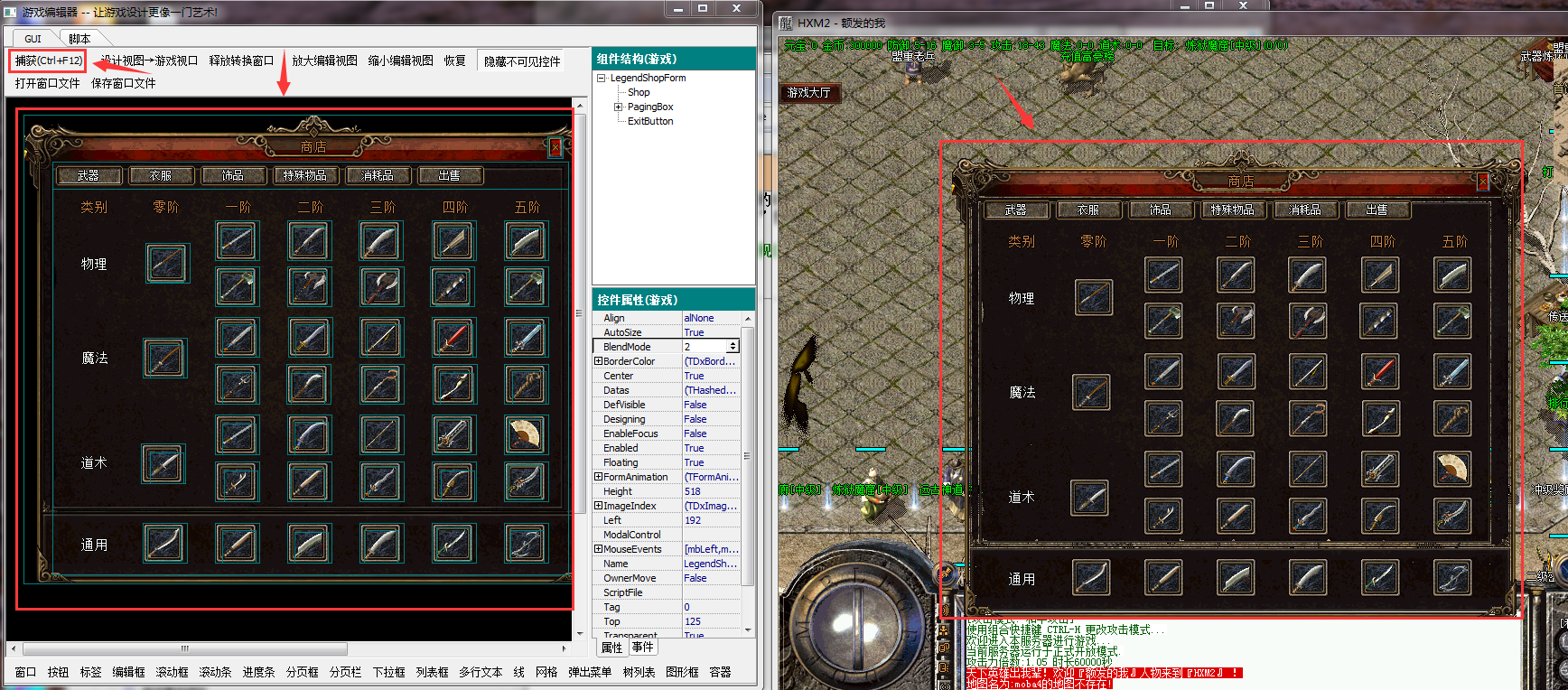Close the 商店 window in the HXM2 game
Image resolution: width=1568 pixels, height=690 pixels.
tap(1482, 182)
